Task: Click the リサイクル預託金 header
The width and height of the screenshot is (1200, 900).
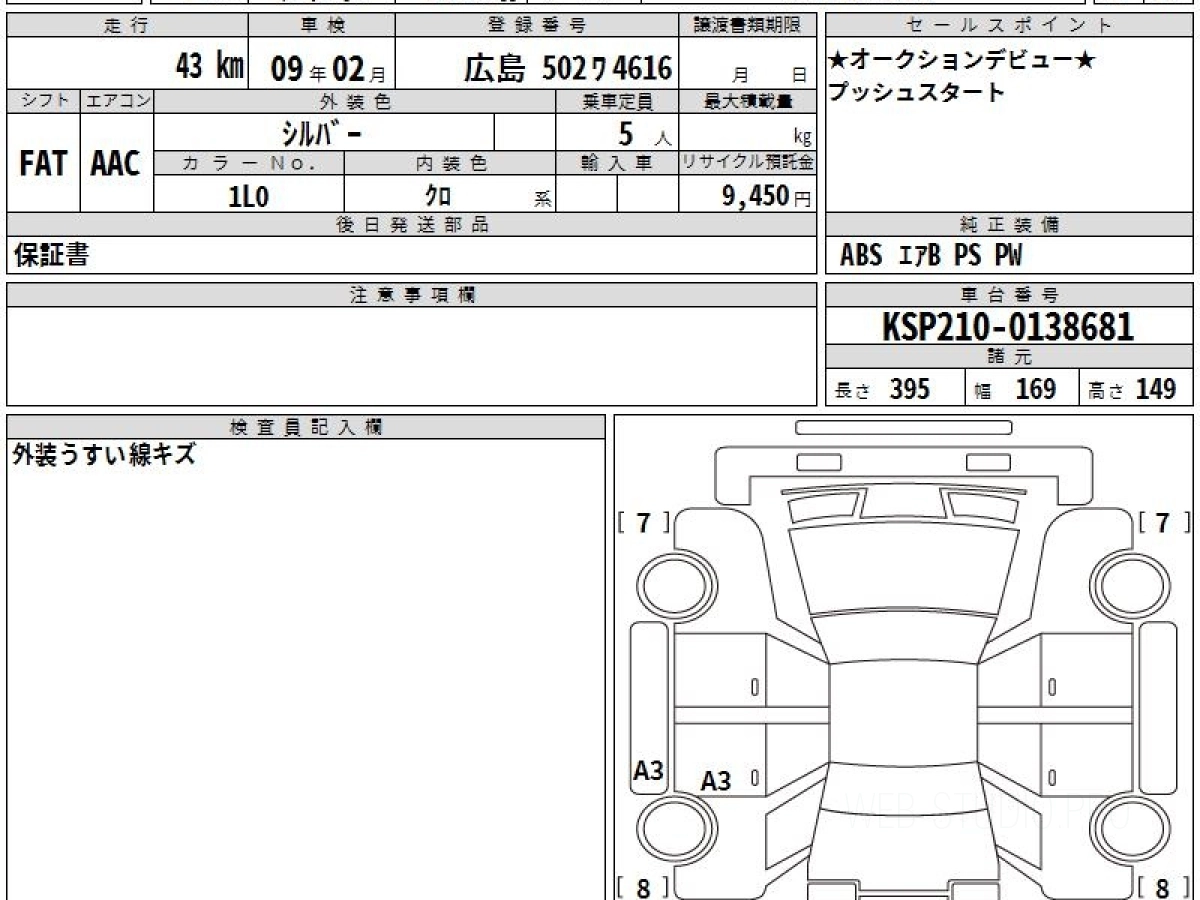Action: (748, 163)
